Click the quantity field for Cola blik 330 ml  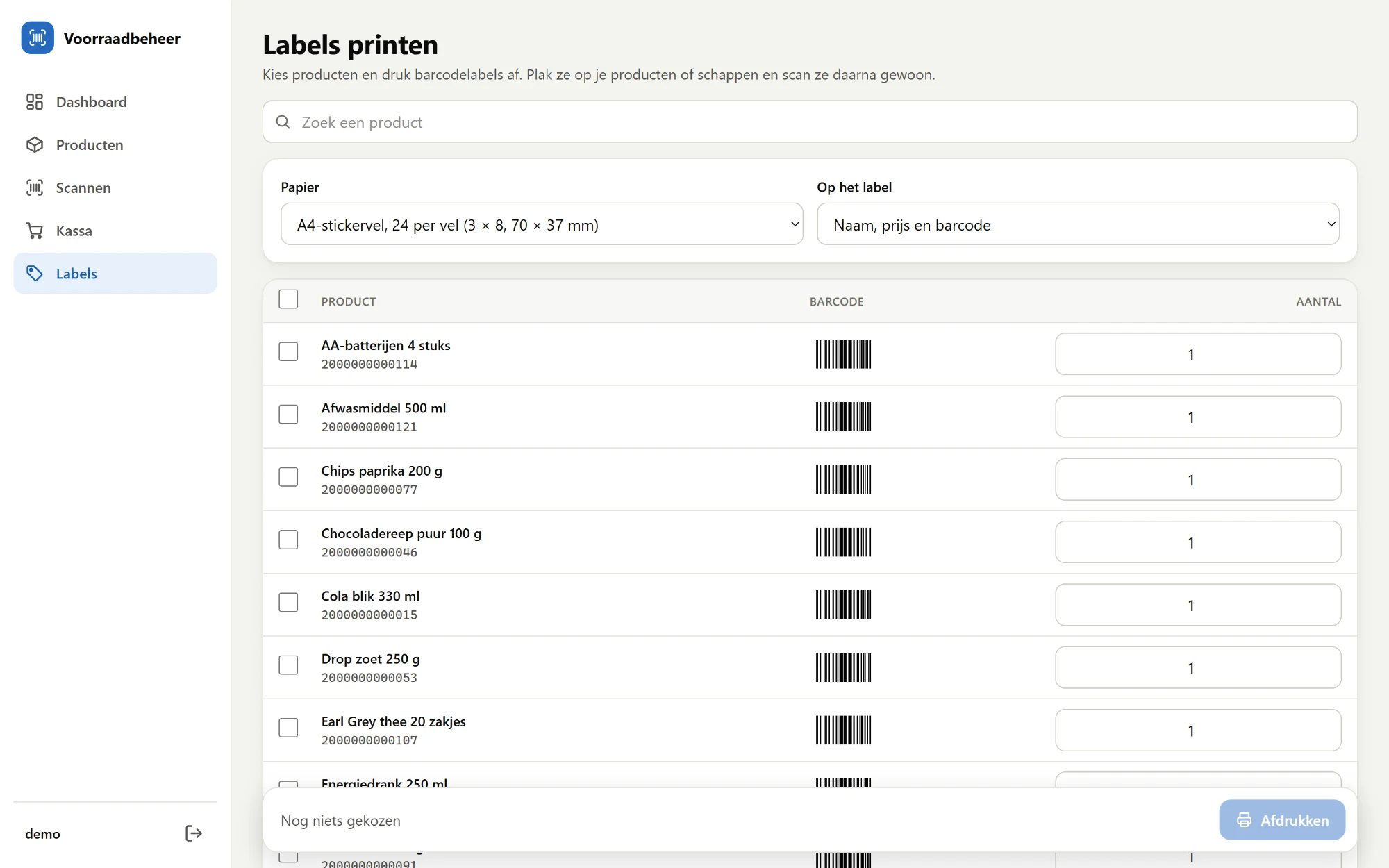tap(1198, 605)
